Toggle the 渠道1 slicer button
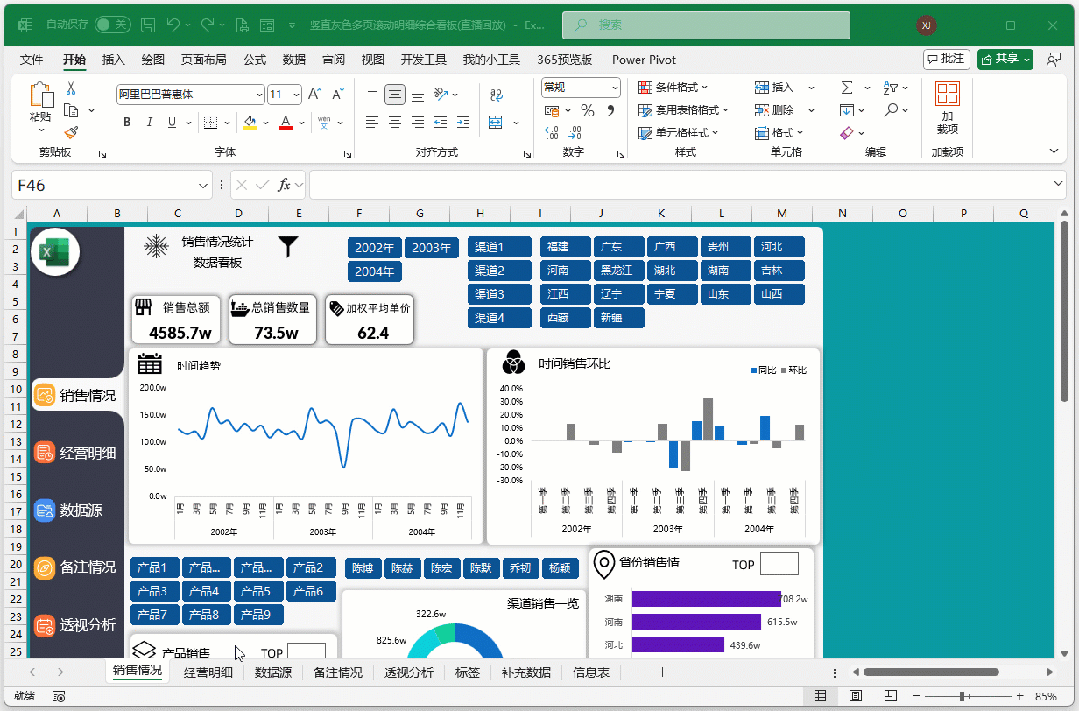The image size is (1079, 711). tap(500, 246)
